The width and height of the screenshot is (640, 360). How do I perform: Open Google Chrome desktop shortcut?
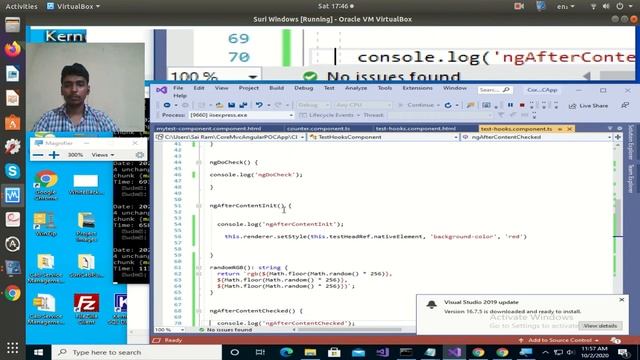click(46, 185)
